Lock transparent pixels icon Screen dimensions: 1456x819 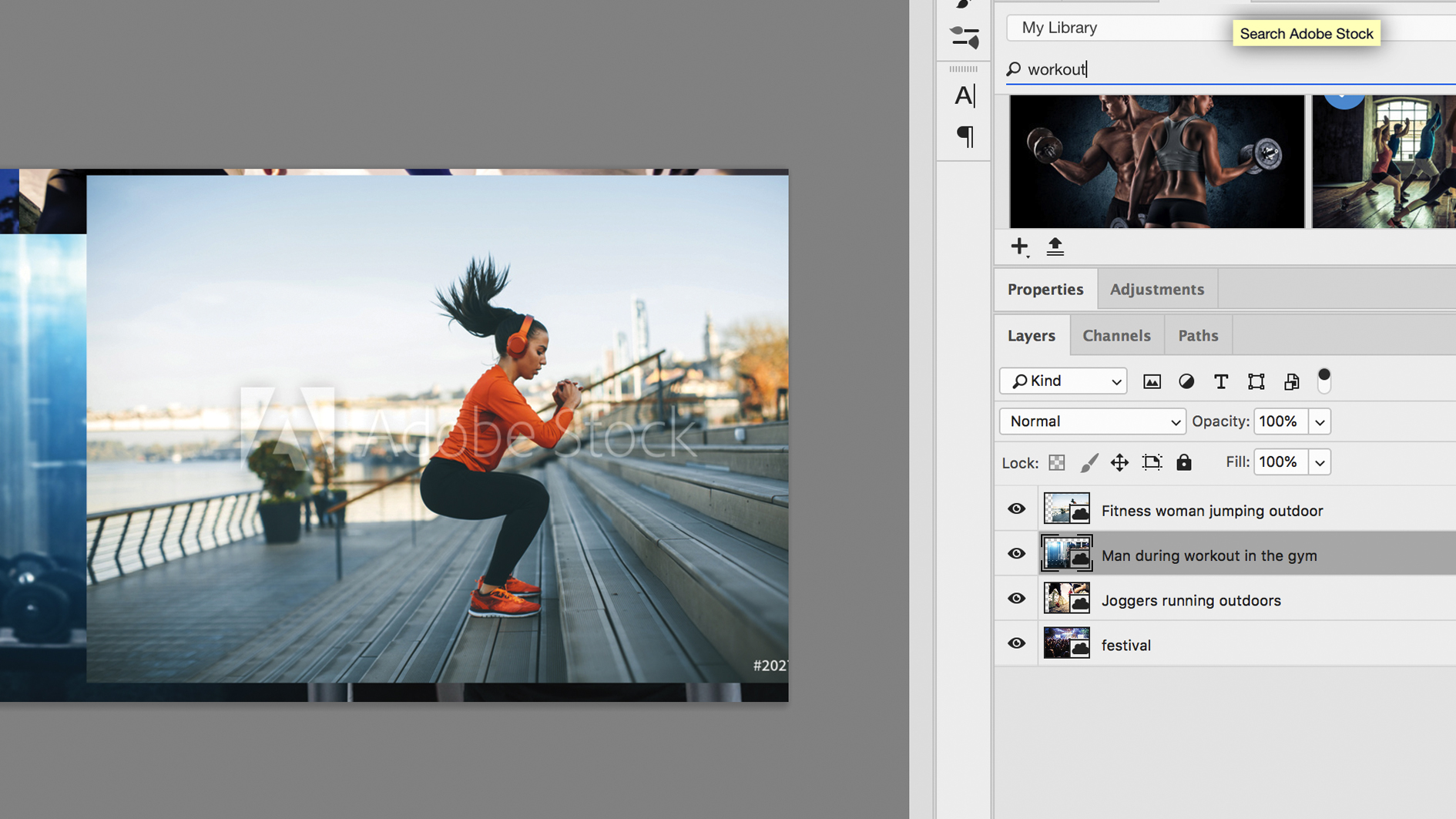tap(1057, 462)
